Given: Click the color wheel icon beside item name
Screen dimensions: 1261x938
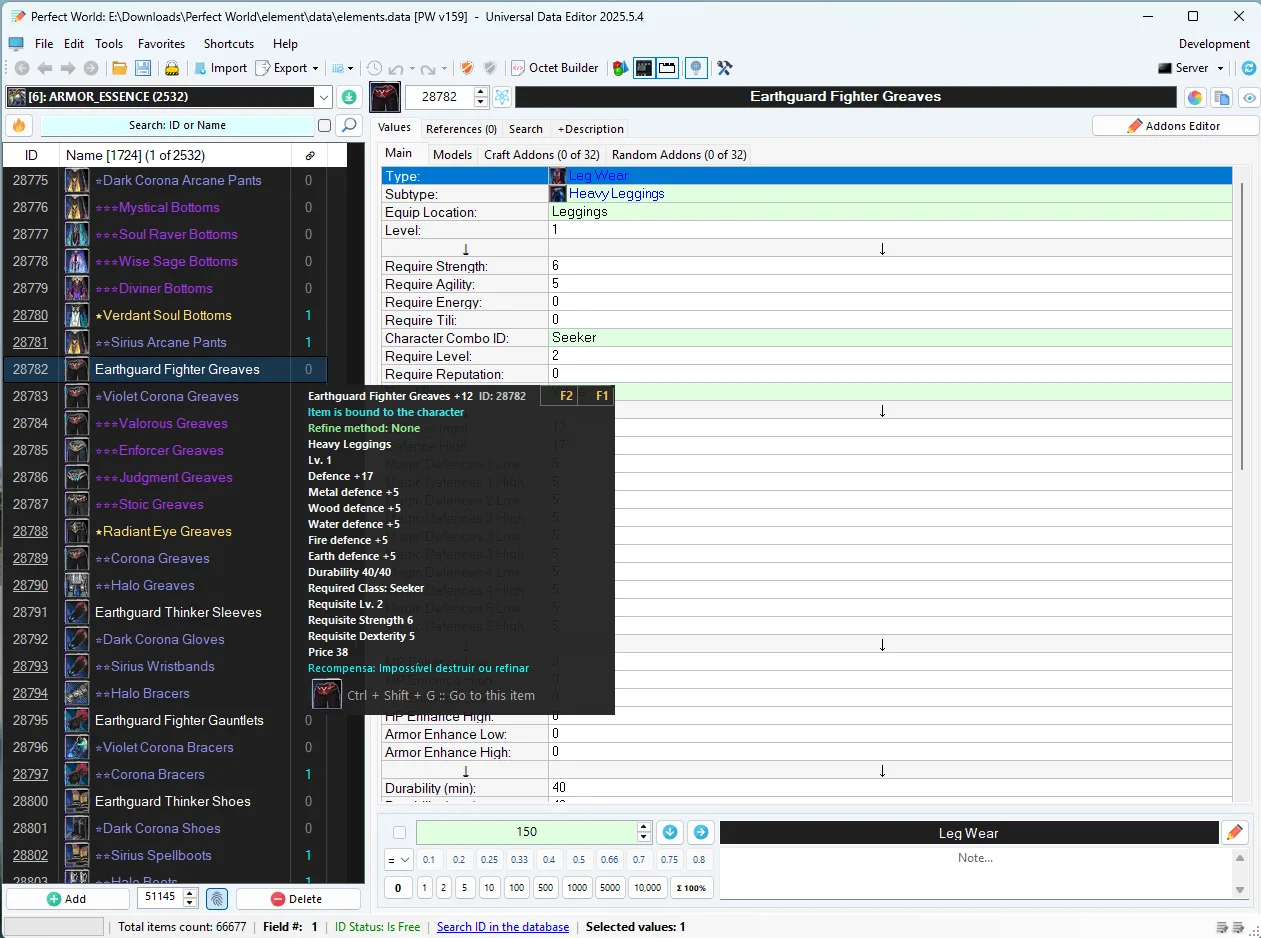Looking at the screenshot, I should (x=1194, y=97).
